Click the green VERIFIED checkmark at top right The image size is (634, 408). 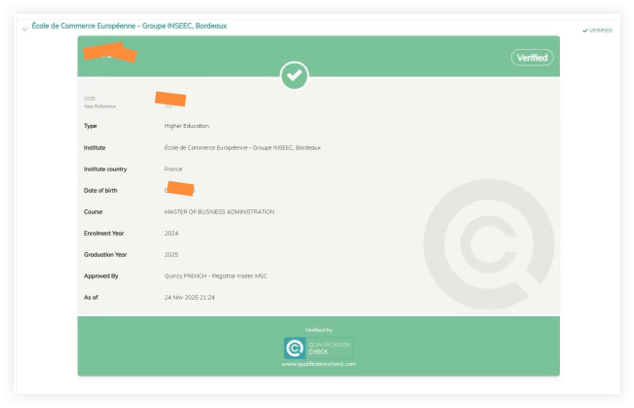[597, 30]
